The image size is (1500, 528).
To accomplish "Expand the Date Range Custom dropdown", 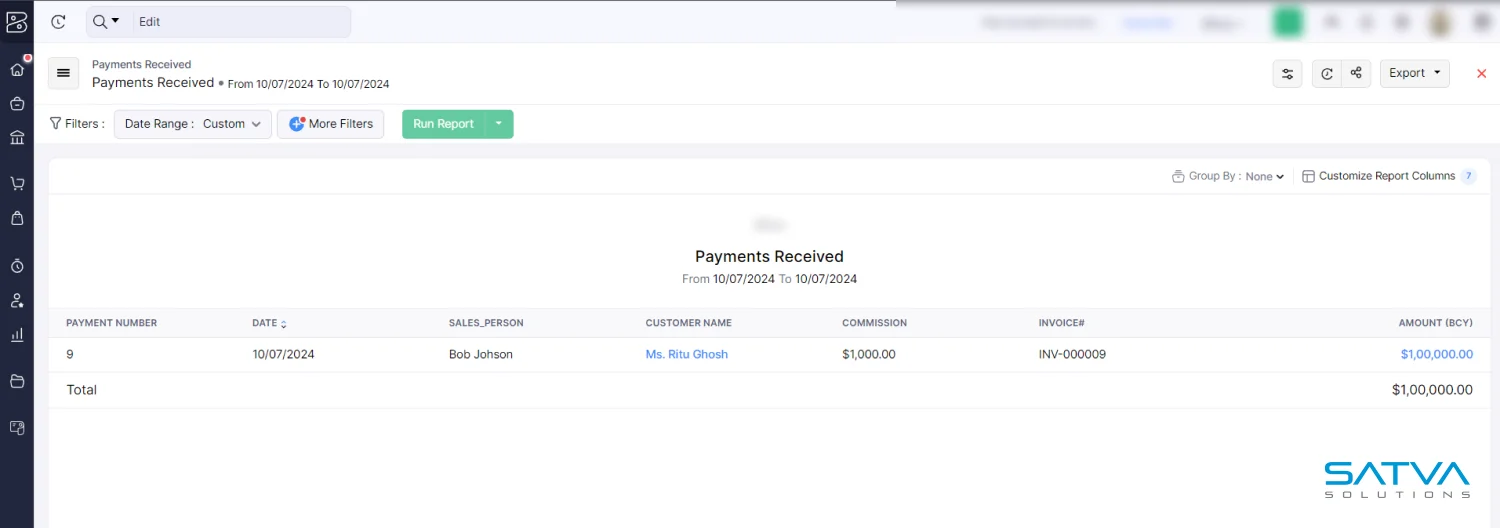I will [x=193, y=124].
